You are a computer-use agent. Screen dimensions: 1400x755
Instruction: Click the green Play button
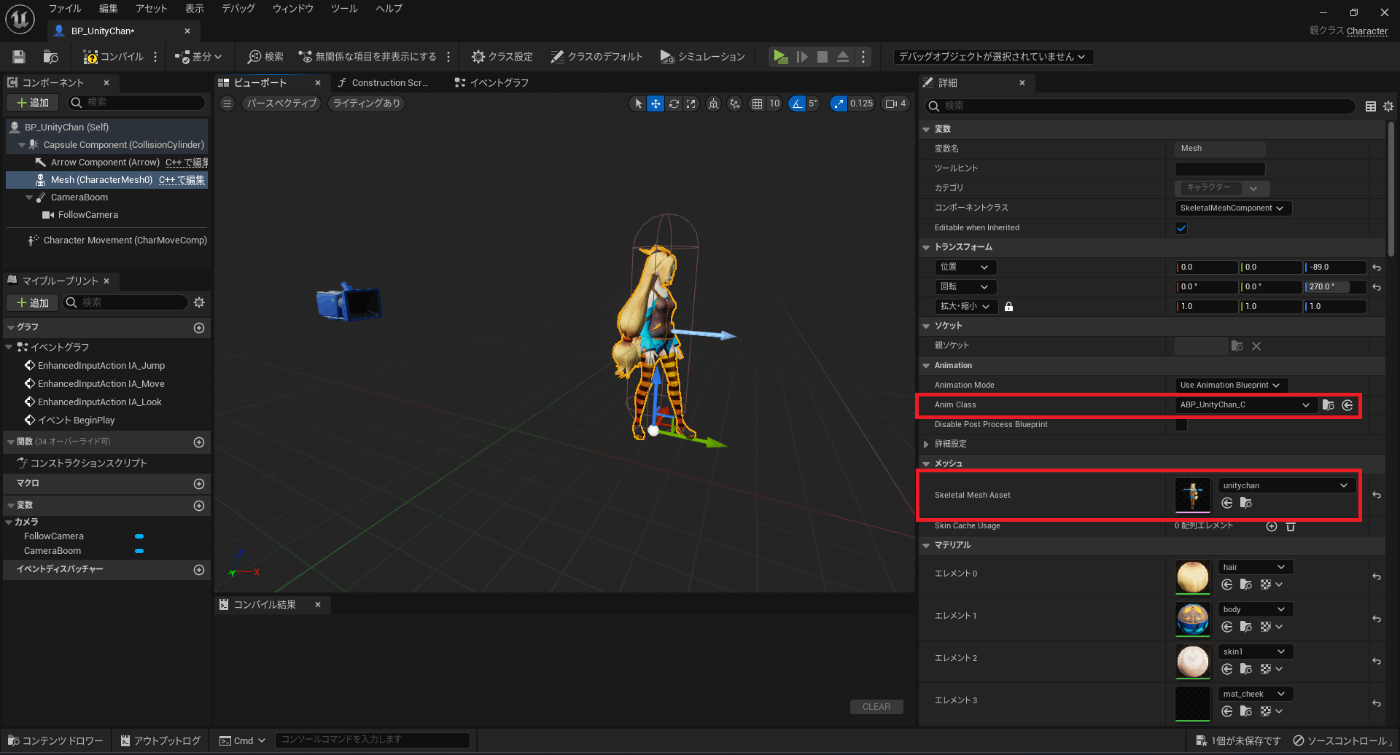click(x=779, y=57)
